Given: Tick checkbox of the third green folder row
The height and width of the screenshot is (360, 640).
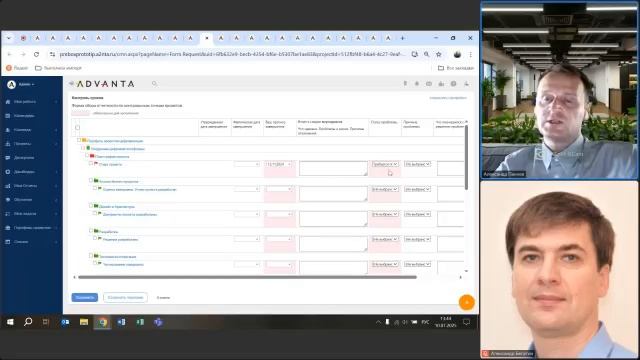Looking at the screenshot, I should (x=91, y=231).
